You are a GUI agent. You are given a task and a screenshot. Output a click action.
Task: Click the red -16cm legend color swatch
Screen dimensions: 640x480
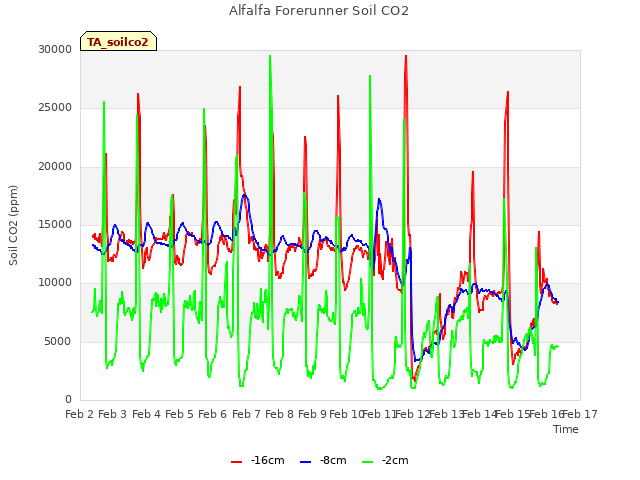pyautogui.click(x=236, y=462)
